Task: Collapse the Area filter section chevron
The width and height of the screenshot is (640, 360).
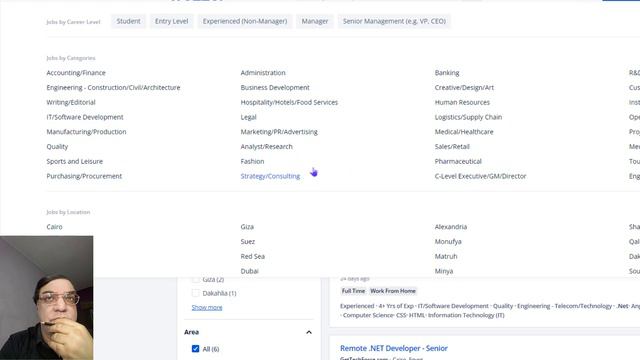Action: point(309,332)
